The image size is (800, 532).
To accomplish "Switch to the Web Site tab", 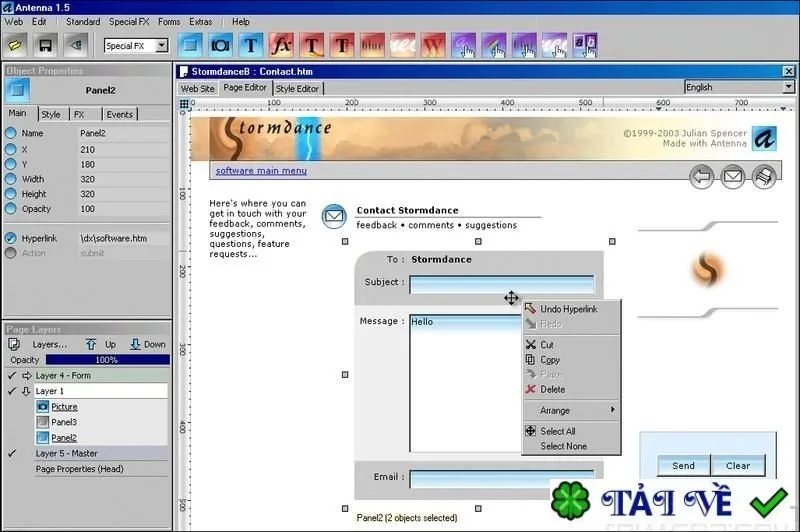I will [198, 89].
